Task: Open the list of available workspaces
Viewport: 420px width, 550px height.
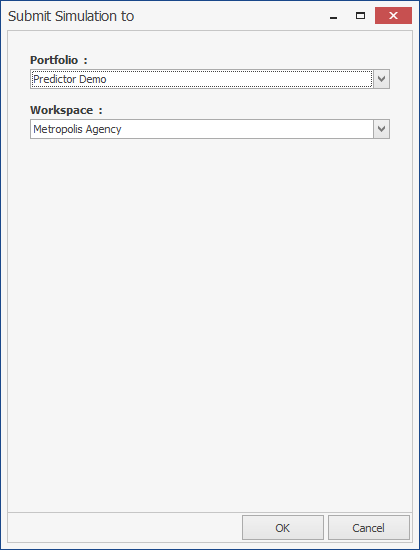Action: point(381,129)
